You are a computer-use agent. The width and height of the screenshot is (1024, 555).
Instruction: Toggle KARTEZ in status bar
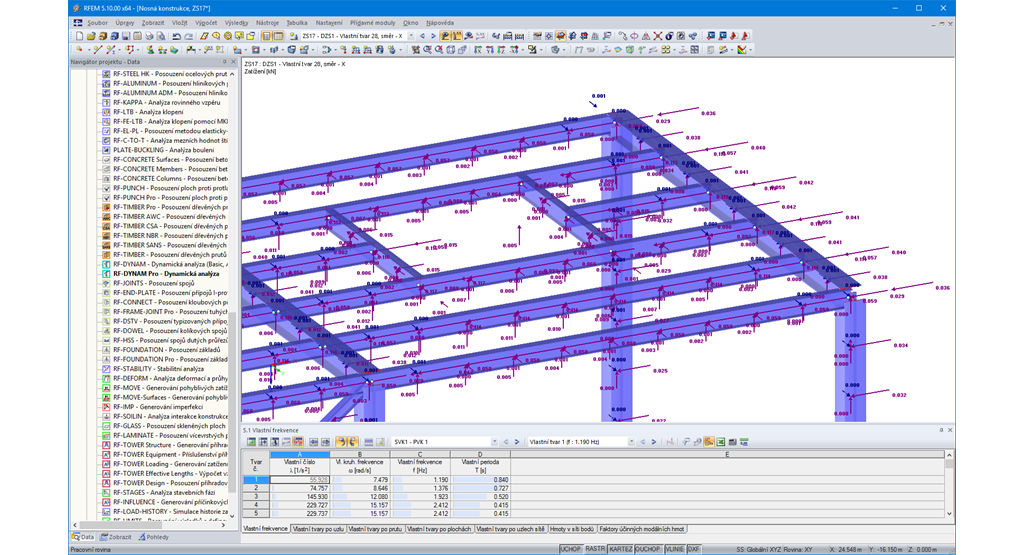[620, 549]
